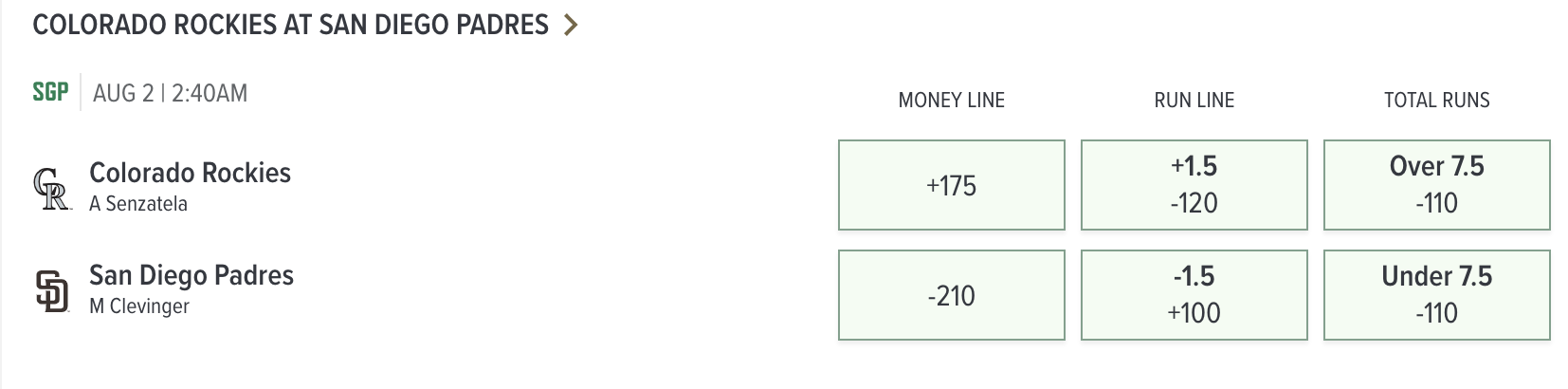The width and height of the screenshot is (1568, 389).
Task: Click the San Diego Padres team name
Action: point(191,275)
